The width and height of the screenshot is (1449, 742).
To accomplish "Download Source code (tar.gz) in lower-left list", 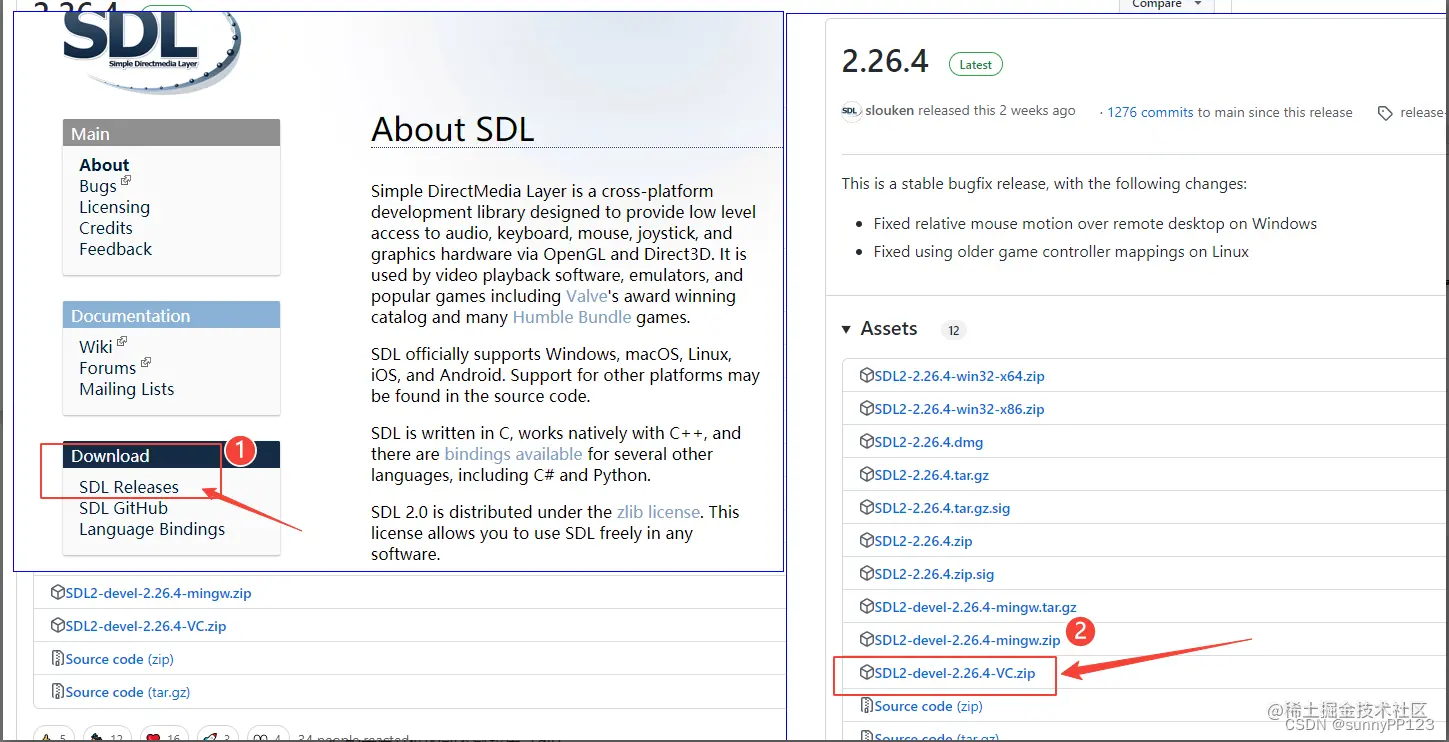I will [x=128, y=692].
